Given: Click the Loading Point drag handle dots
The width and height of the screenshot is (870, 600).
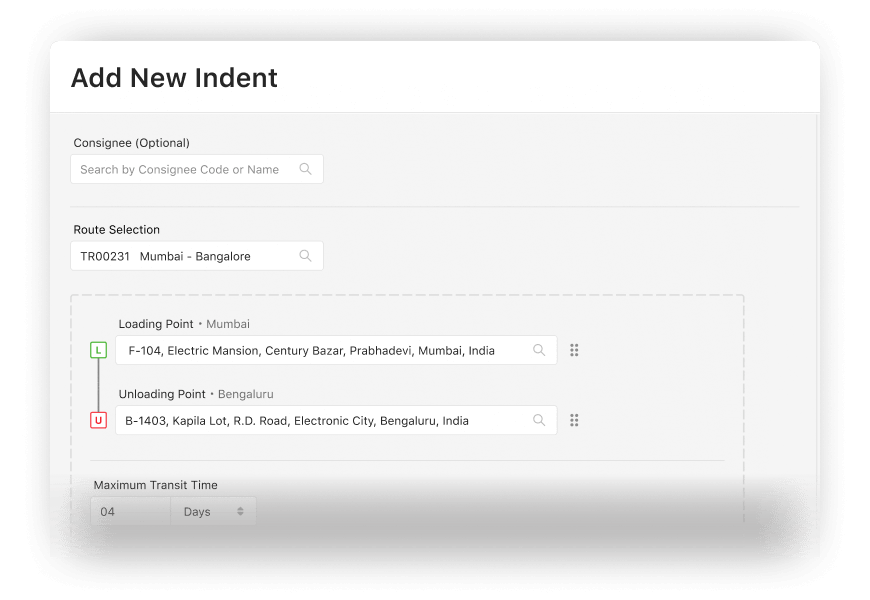Looking at the screenshot, I should pyautogui.click(x=574, y=350).
